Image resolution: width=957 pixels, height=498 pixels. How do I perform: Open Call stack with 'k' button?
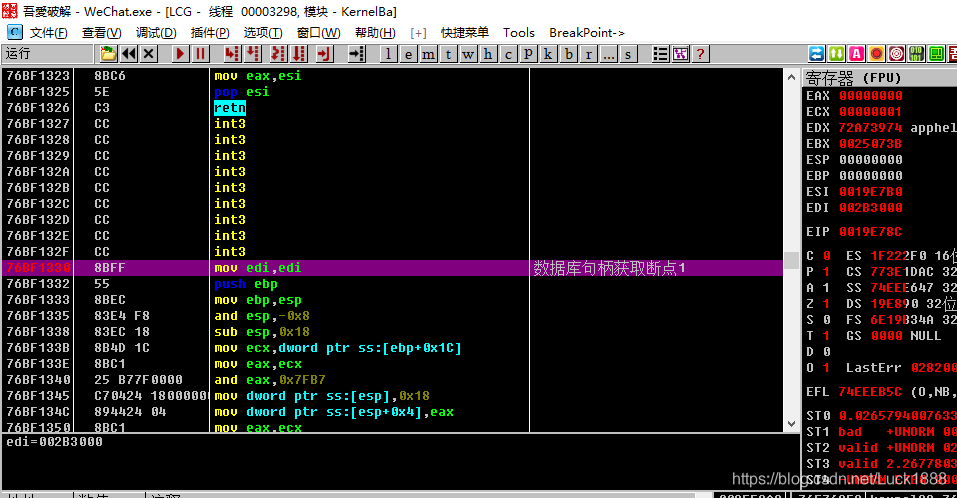pos(548,54)
